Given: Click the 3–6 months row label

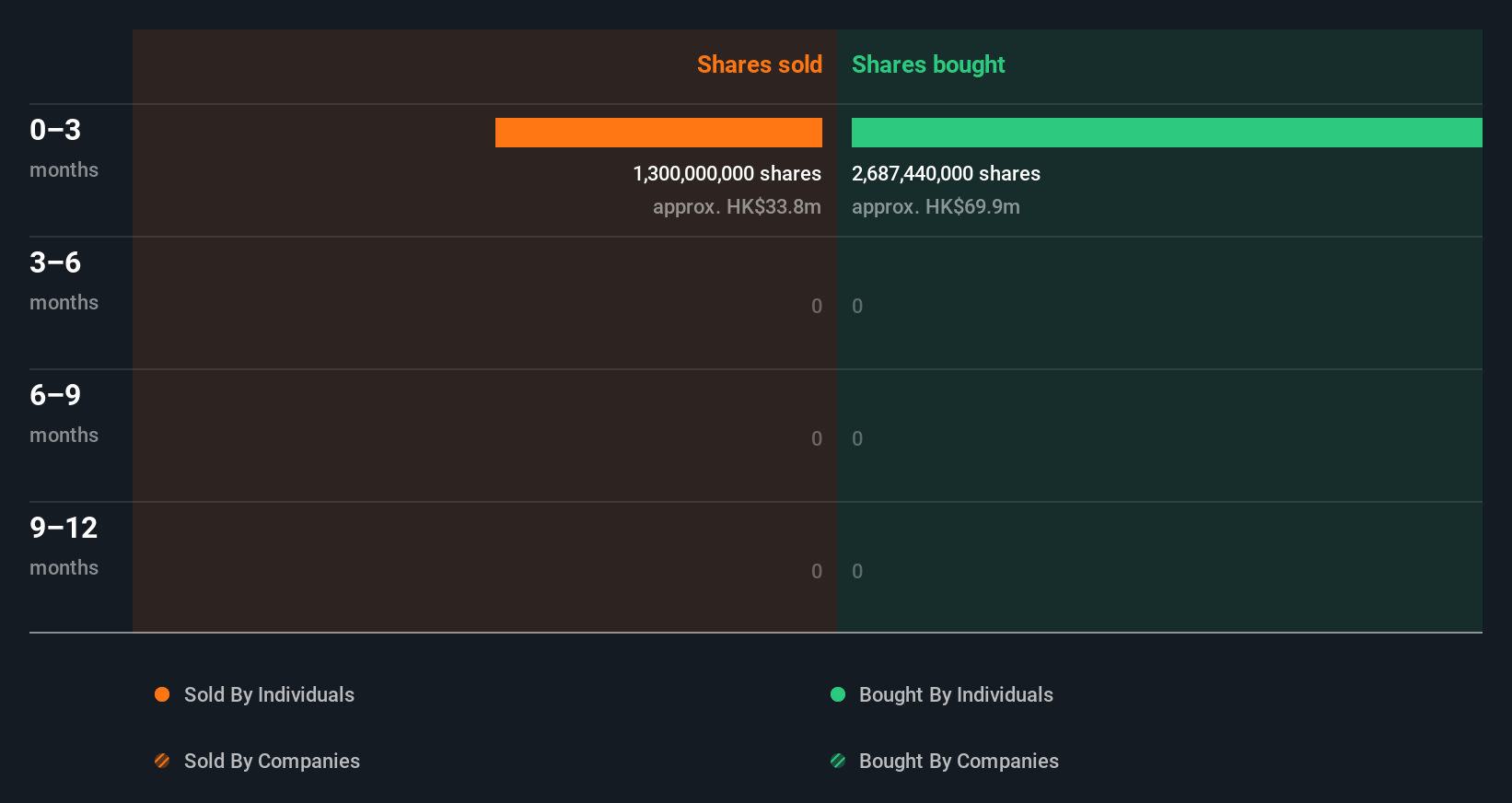Looking at the screenshot, I should [63, 280].
